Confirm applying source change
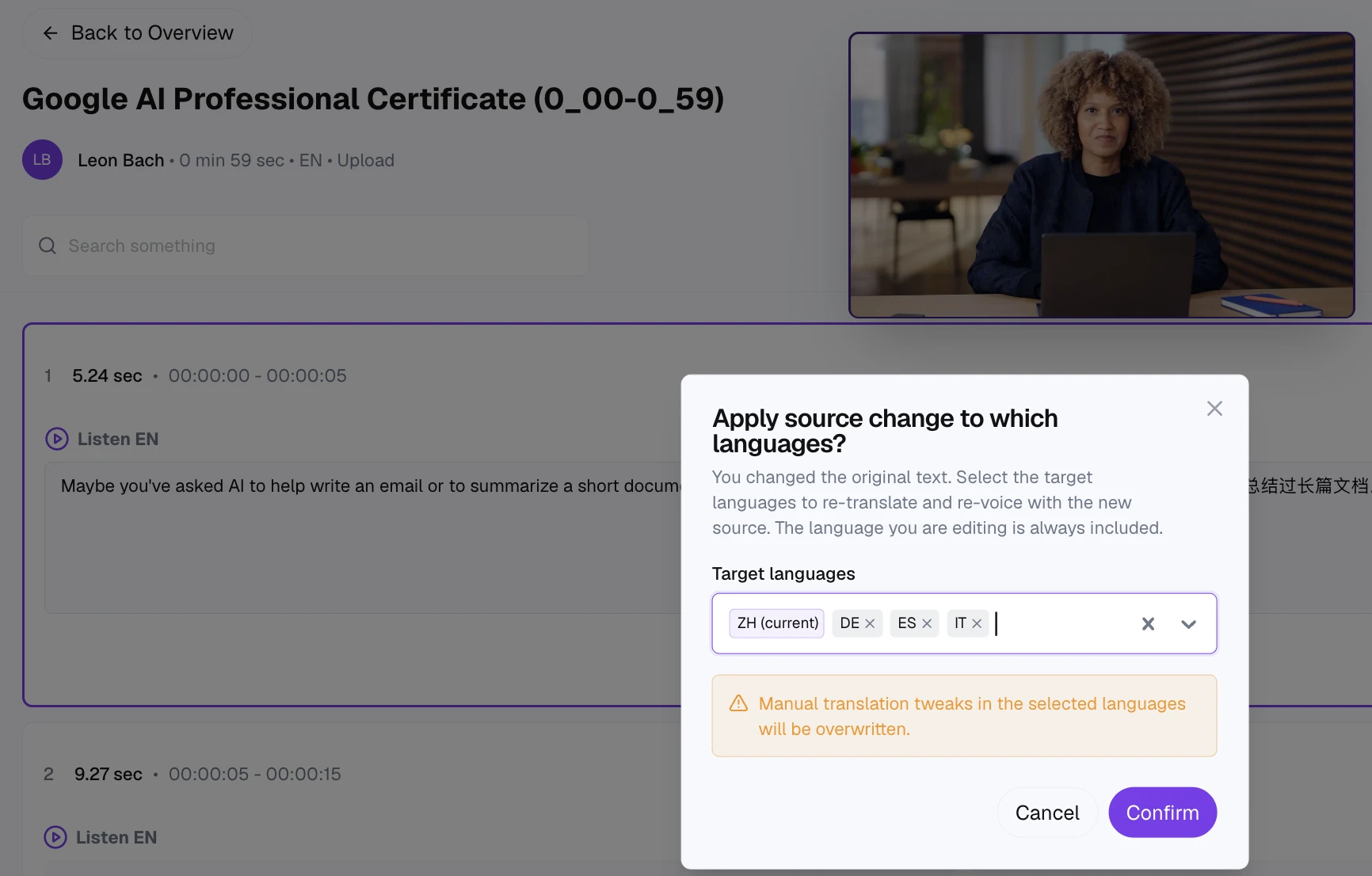Screen dimensions: 1372x876 [x=1162, y=813]
